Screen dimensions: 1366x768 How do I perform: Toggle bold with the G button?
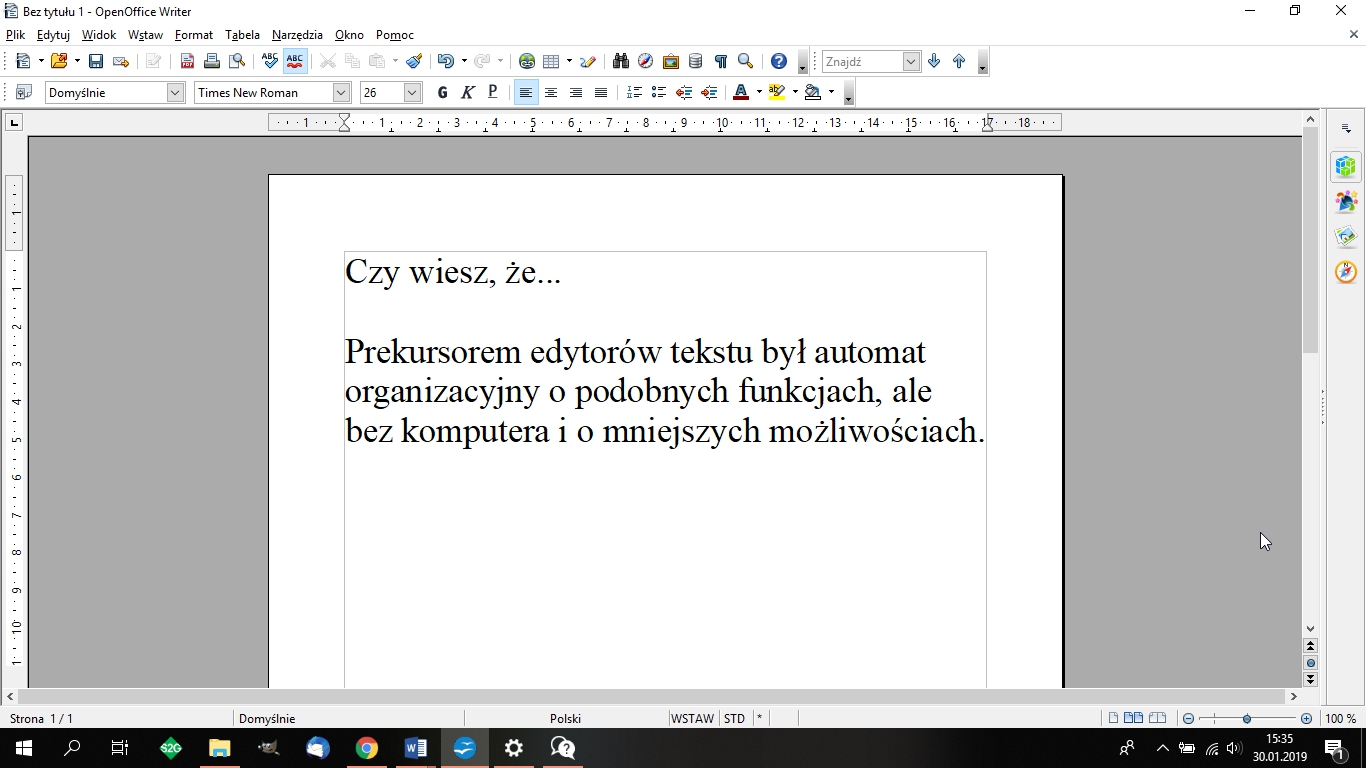(x=441, y=92)
